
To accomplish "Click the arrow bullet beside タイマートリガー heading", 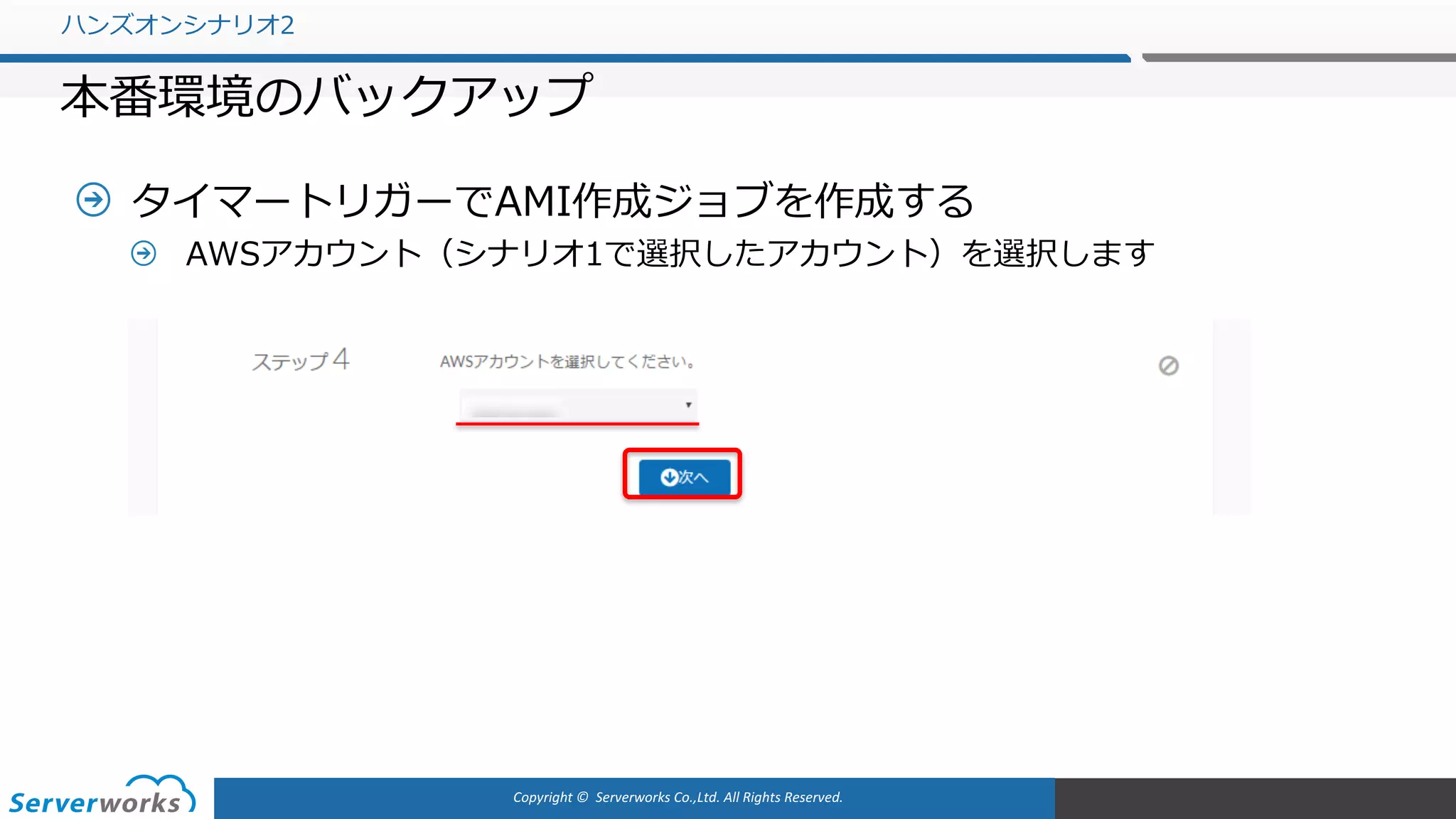I will 93,199.
